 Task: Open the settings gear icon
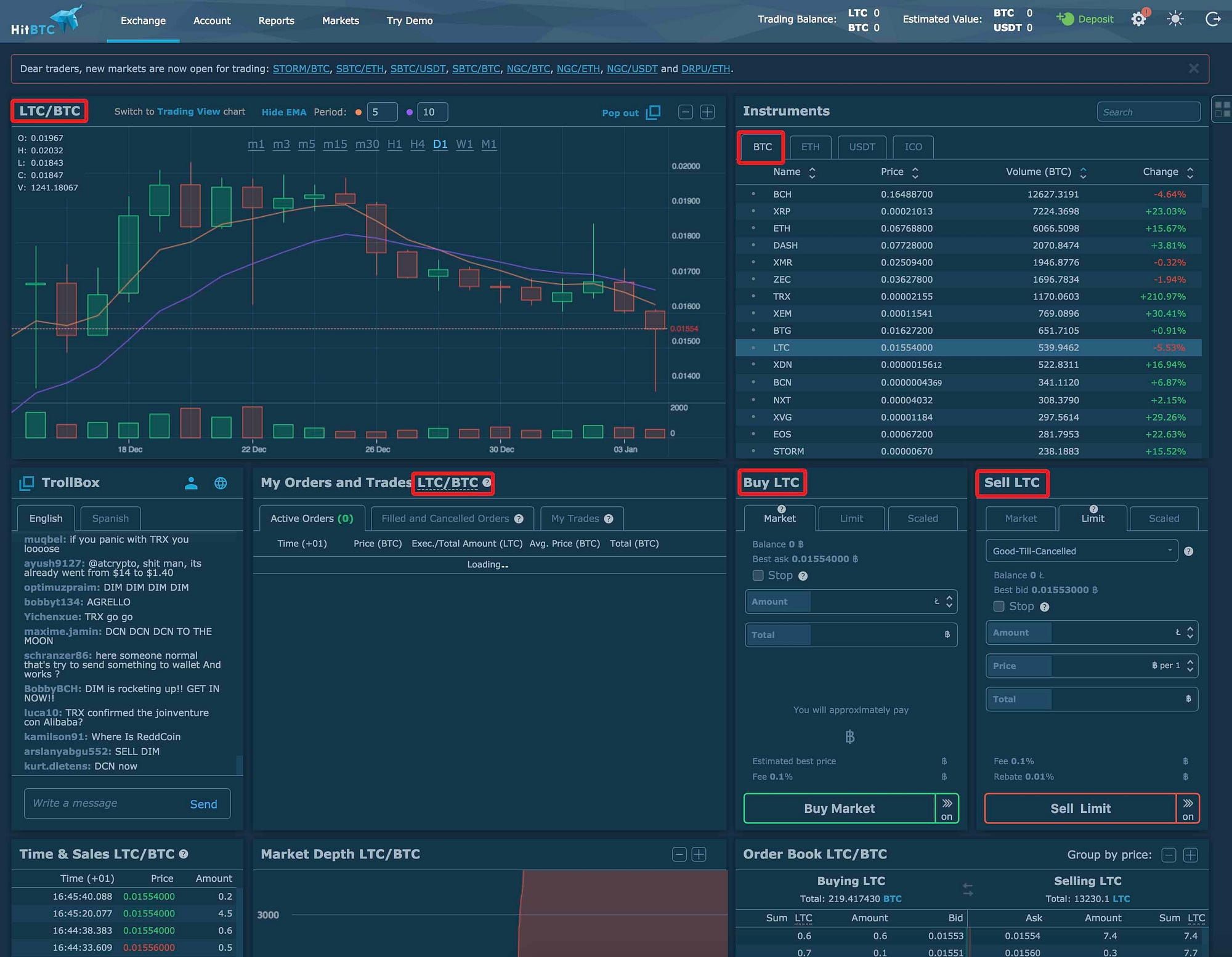(1138, 19)
